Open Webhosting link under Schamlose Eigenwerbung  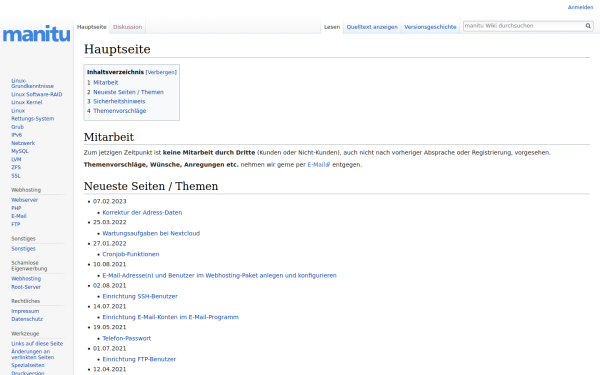click(26, 279)
